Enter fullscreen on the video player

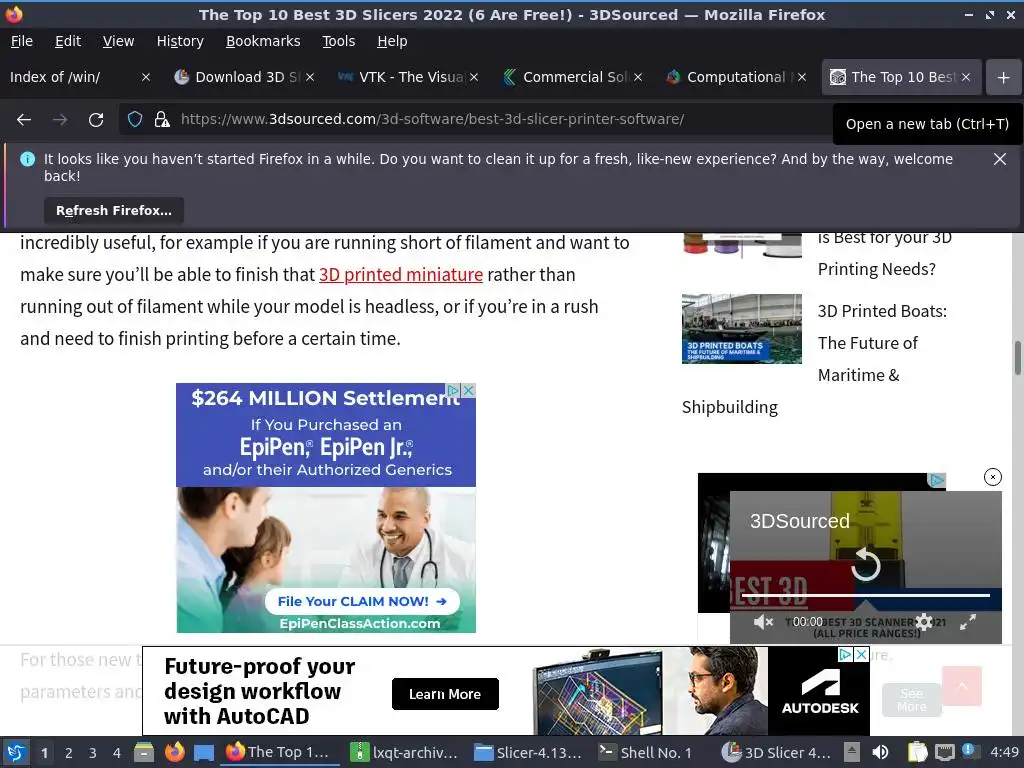[968, 622]
